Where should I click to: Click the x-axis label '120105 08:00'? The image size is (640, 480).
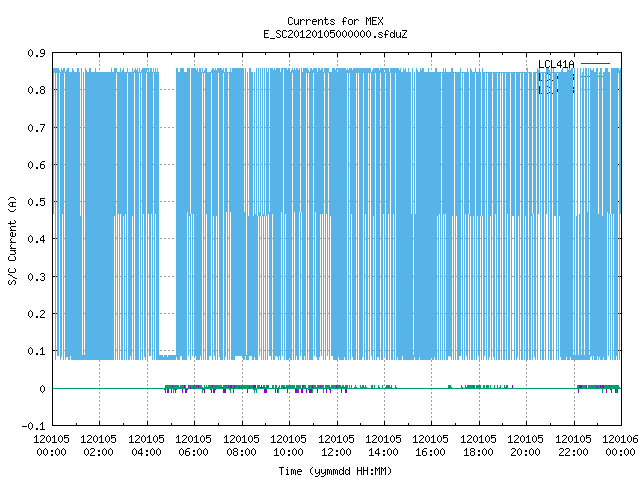(241, 446)
